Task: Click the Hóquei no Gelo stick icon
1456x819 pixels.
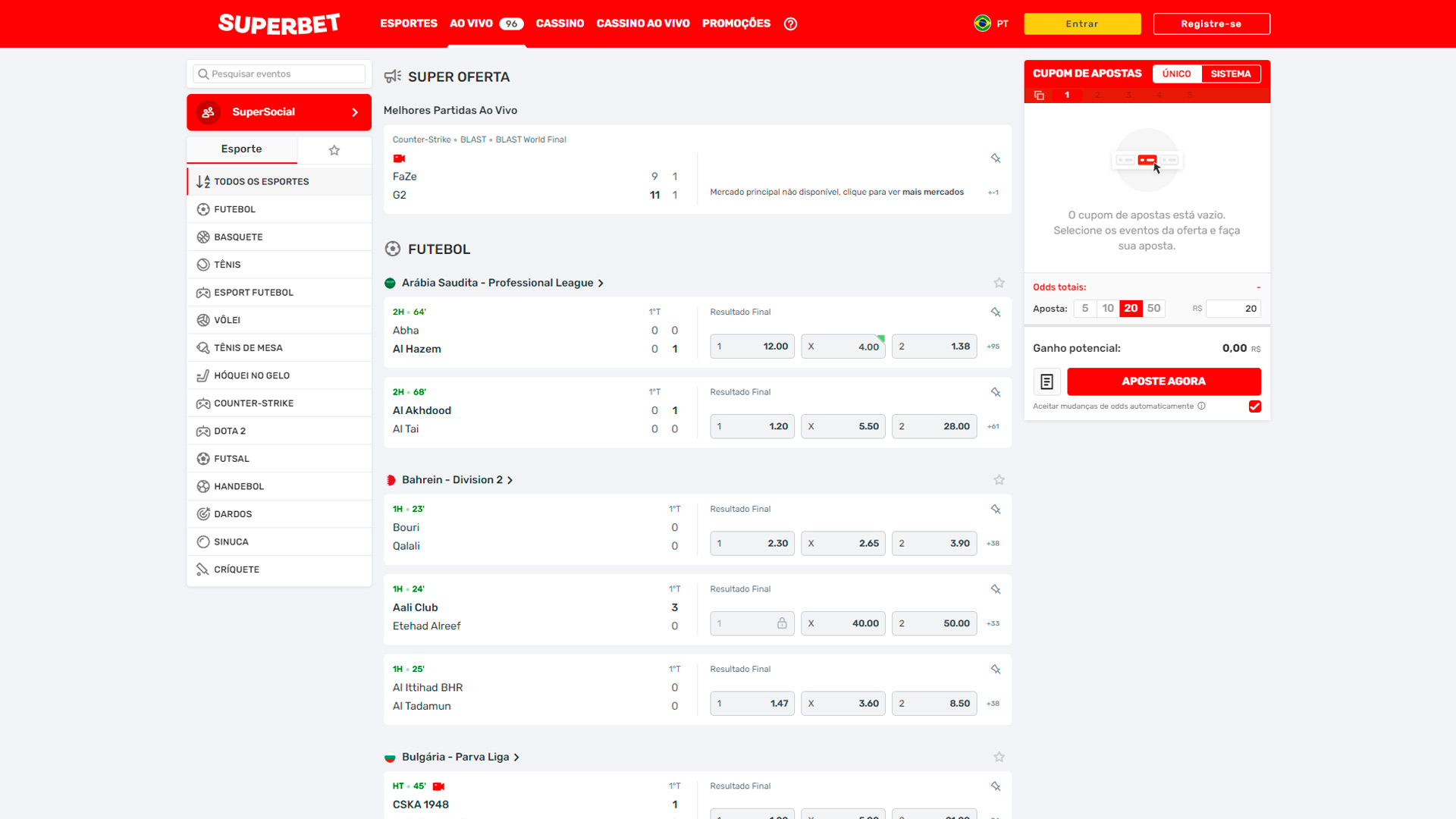Action: click(203, 375)
